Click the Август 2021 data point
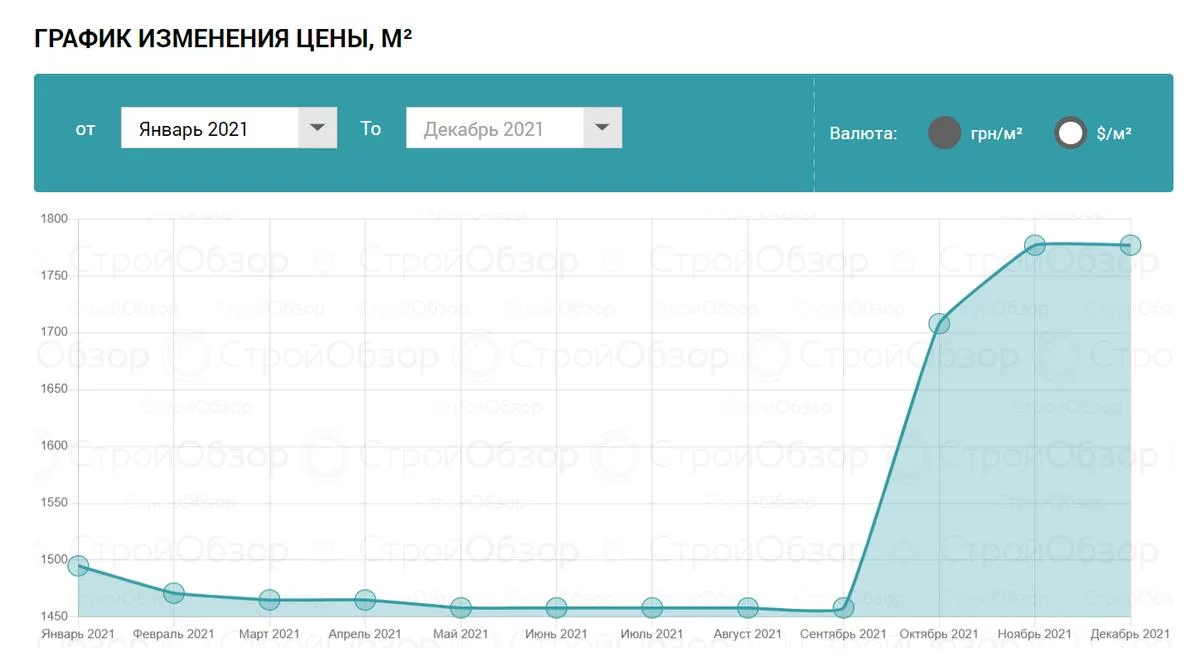The image size is (1200, 662). coord(748,608)
